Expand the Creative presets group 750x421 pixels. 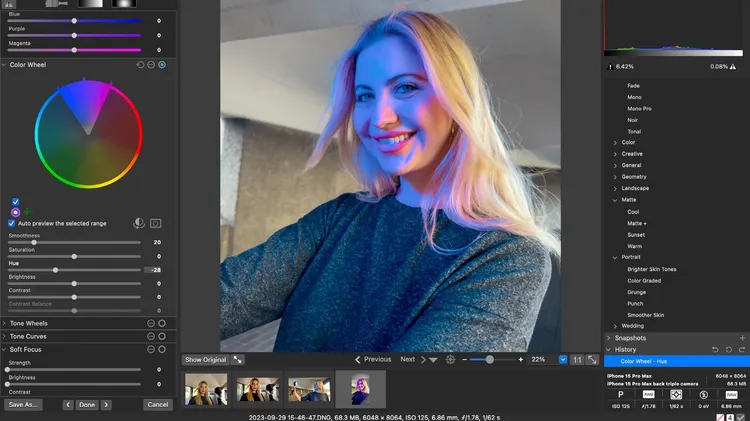tap(615, 154)
